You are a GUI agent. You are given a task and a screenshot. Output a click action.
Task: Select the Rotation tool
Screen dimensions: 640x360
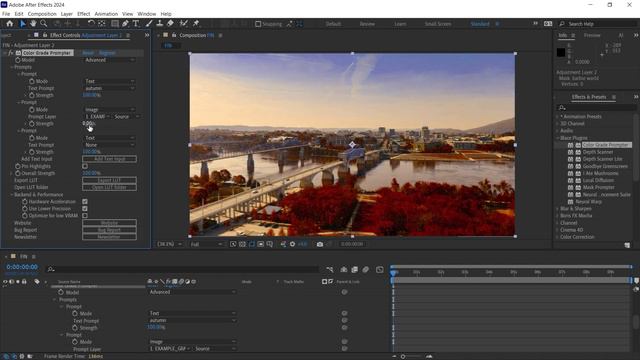pos(91,24)
